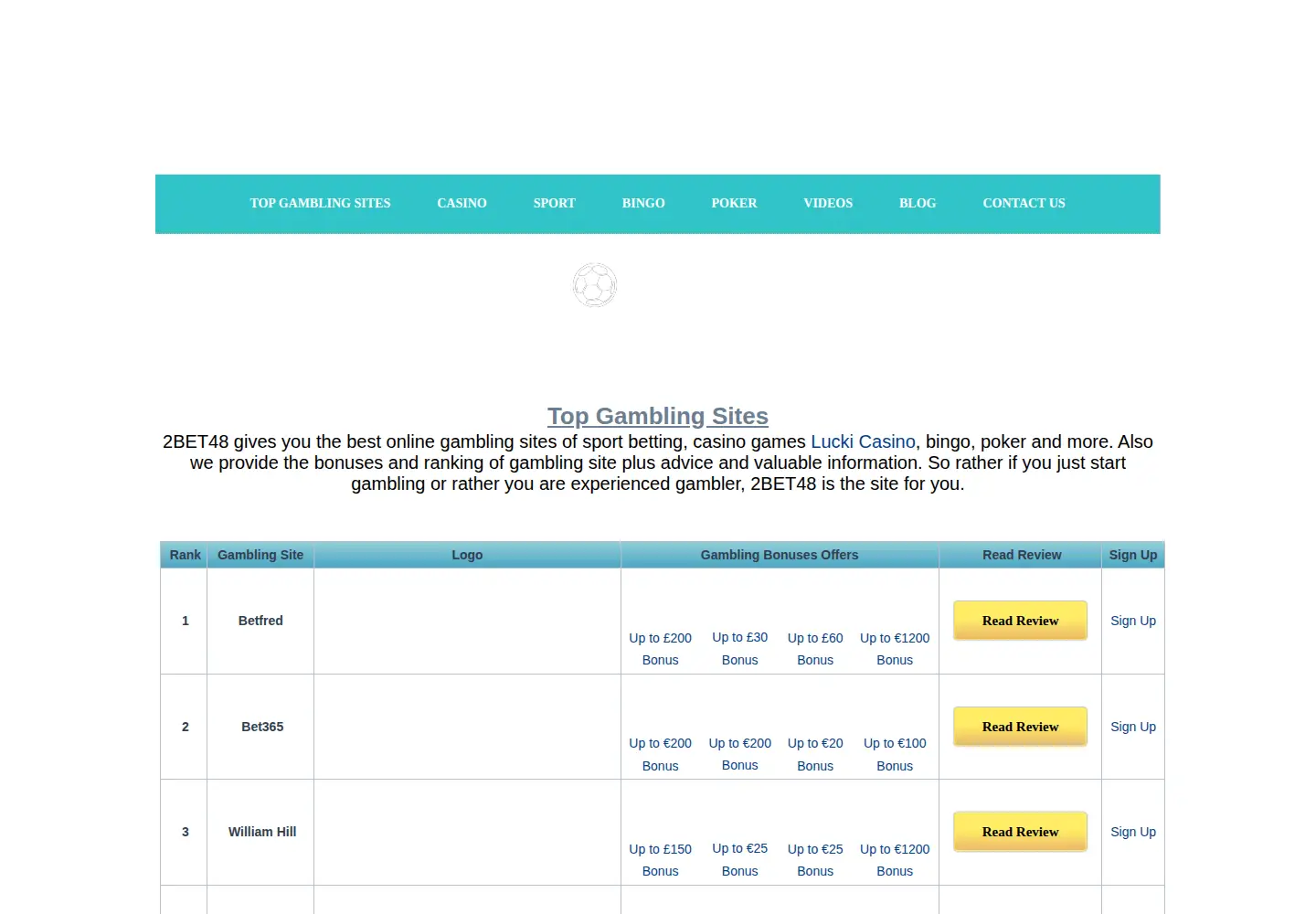The width and height of the screenshot is (1316, 914).
Task: Click Read Review for Bet365
Action: click(1020, 727)
